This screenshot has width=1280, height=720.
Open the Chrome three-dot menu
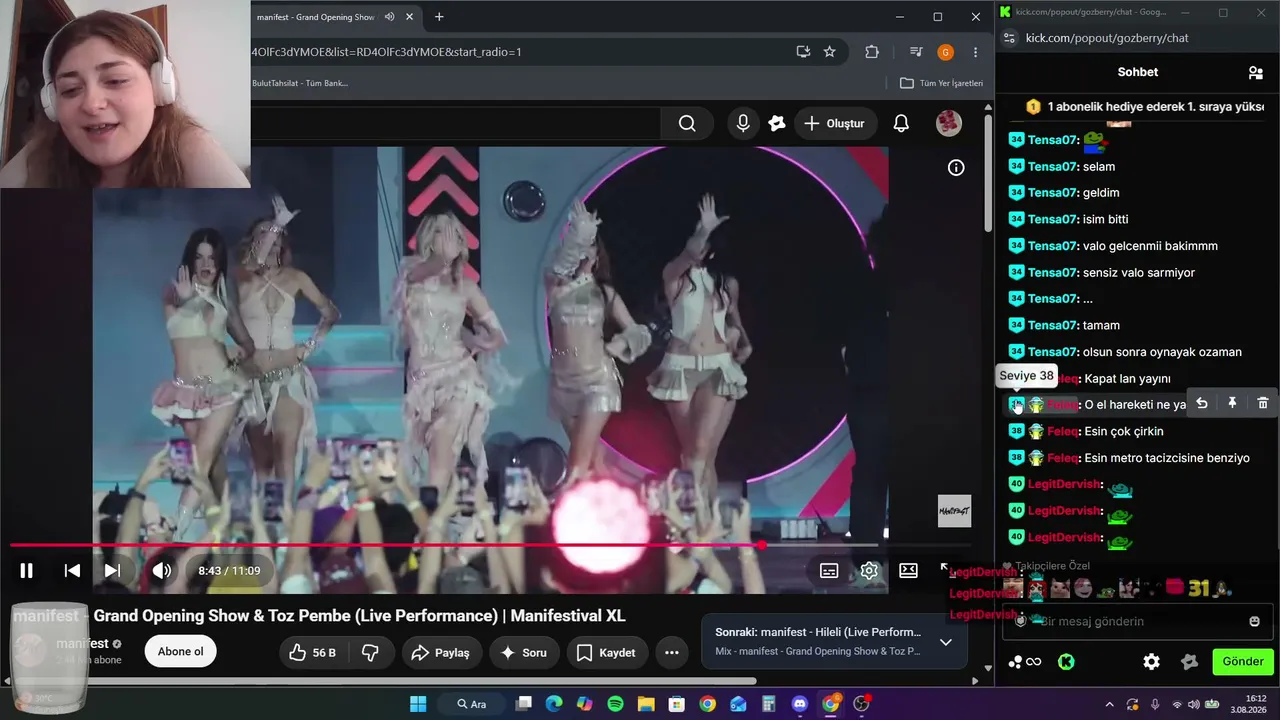point(975,52)
